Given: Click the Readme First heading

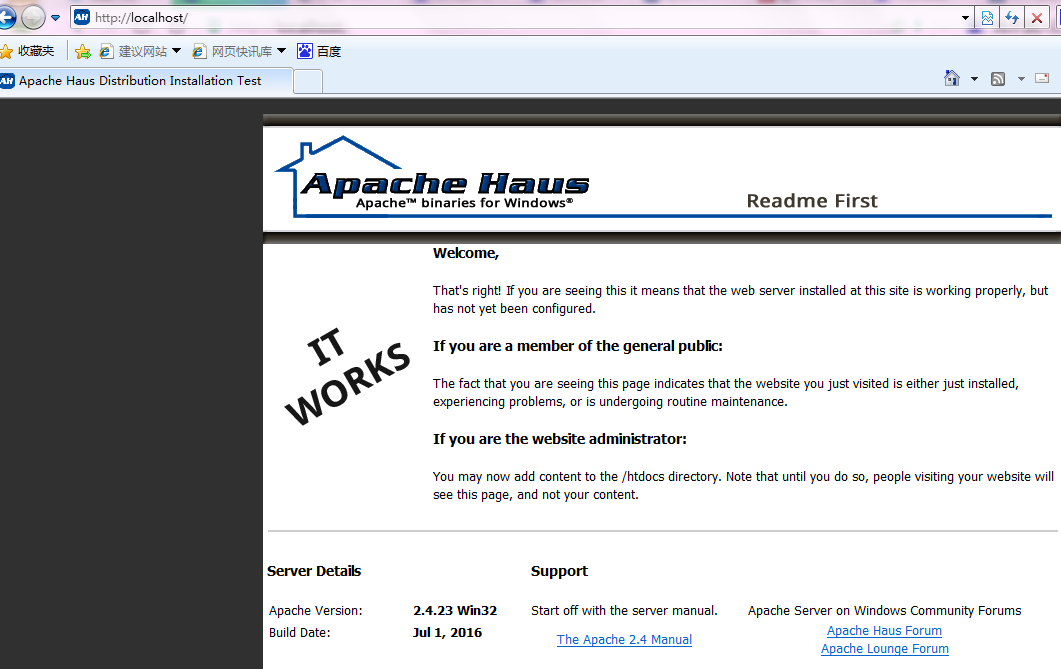Looking at the screenshot, I should pos(812,201).
